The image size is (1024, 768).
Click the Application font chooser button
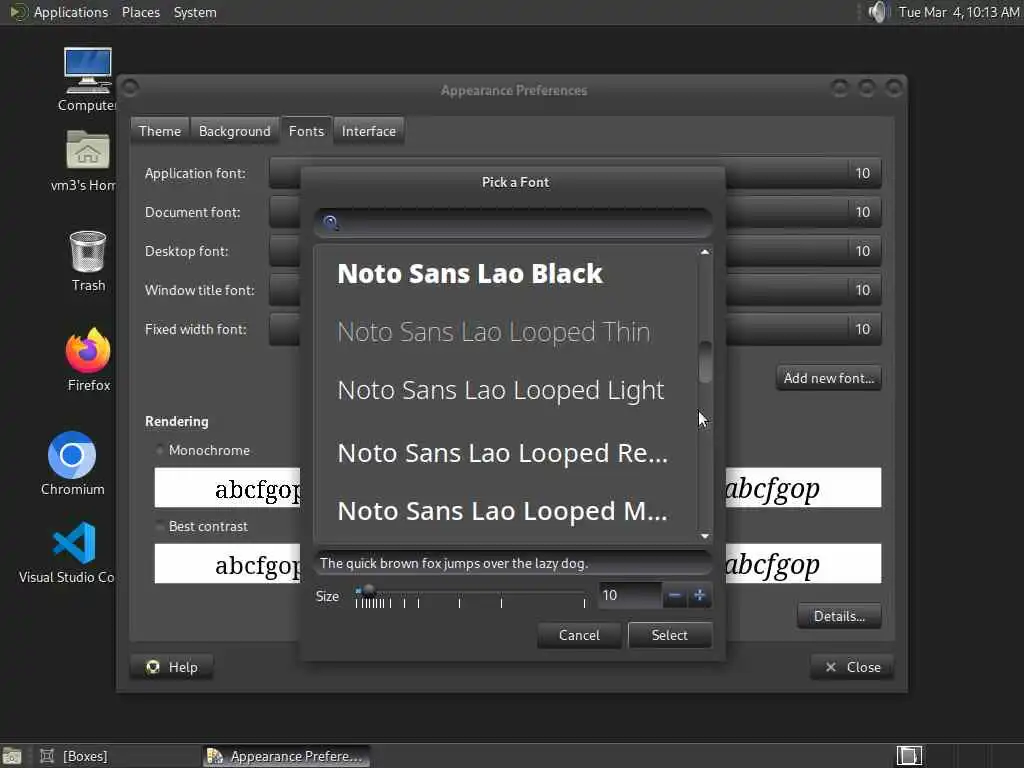click(575, 173)
